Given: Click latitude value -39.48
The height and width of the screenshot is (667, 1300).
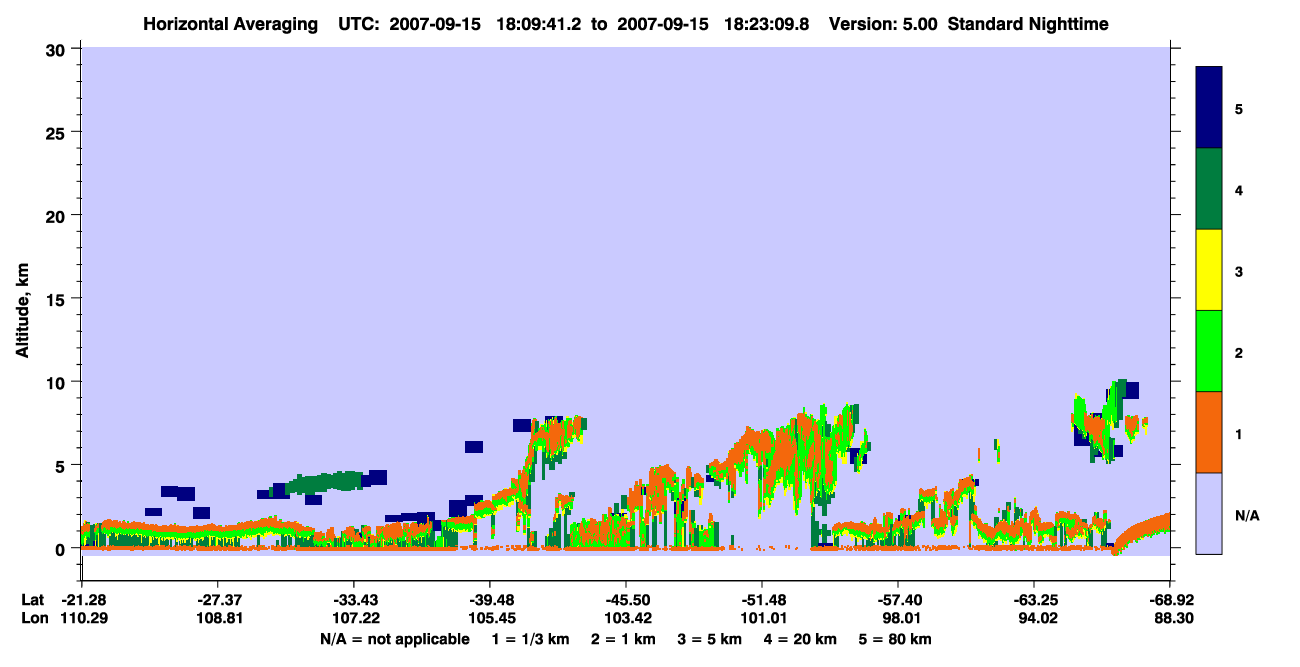Looking at the screenshot, I should (x=489, y=600).
